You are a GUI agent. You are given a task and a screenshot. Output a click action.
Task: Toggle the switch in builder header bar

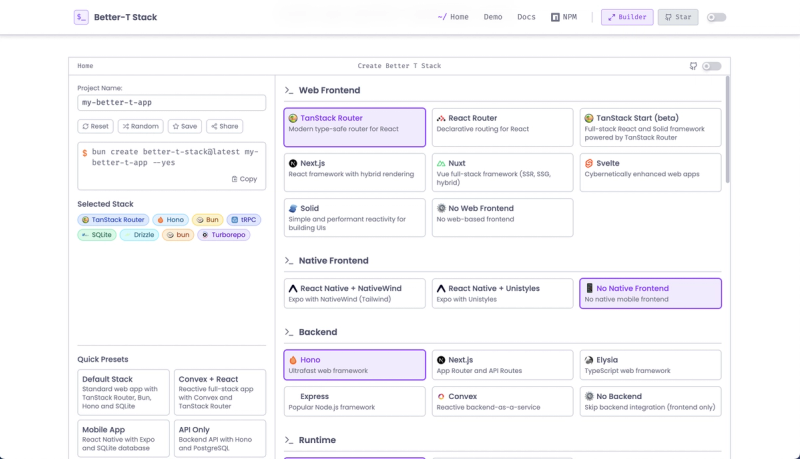coord(712,66)
